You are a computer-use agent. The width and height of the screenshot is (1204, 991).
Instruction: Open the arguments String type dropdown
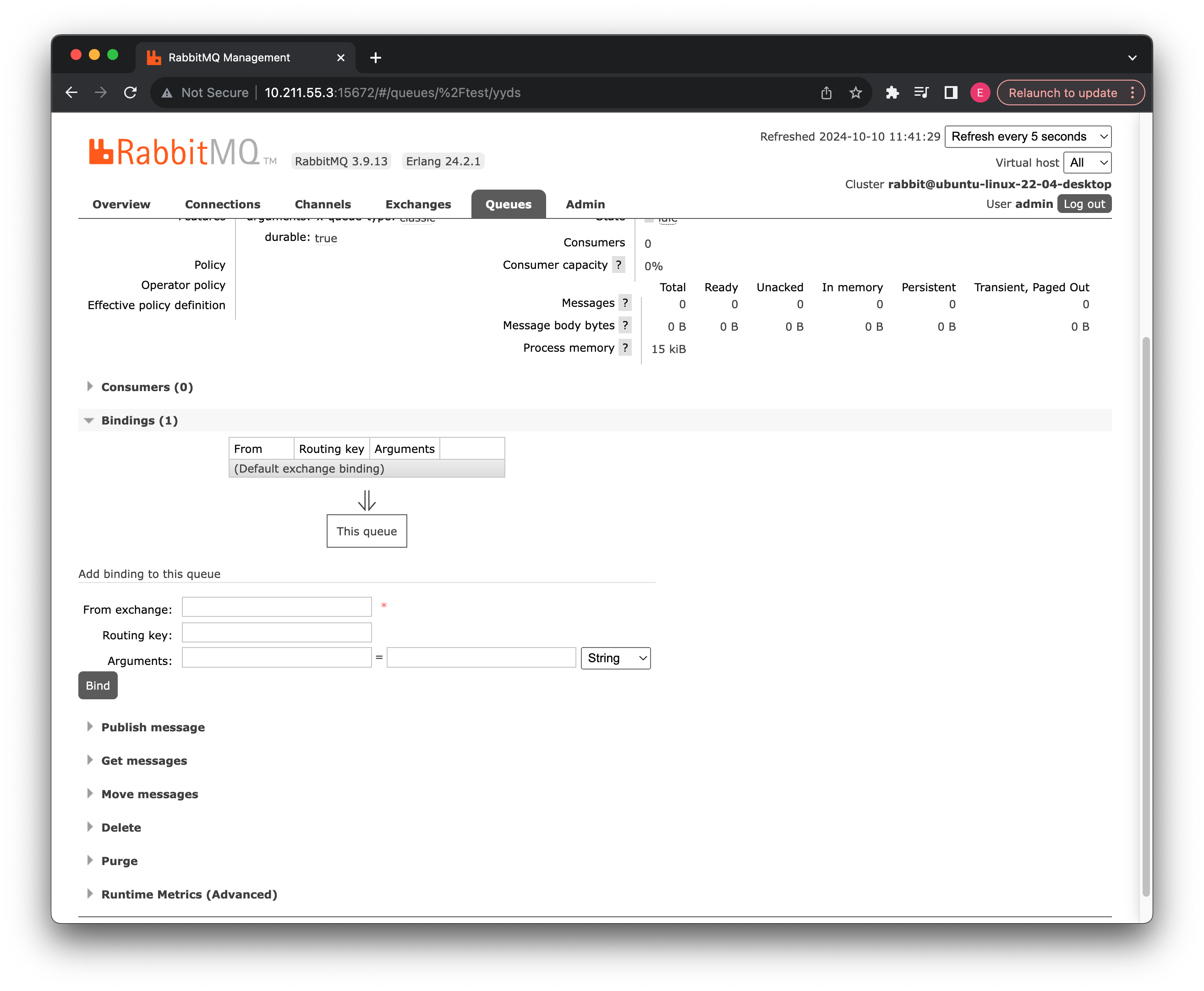click(x=615, y=658)
